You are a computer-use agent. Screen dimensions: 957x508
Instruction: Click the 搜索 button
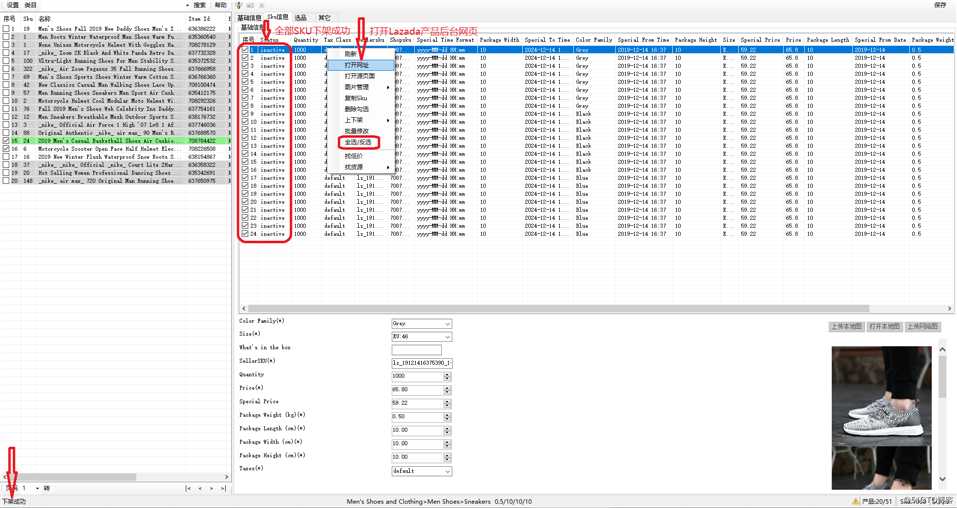tap(200, 5)
